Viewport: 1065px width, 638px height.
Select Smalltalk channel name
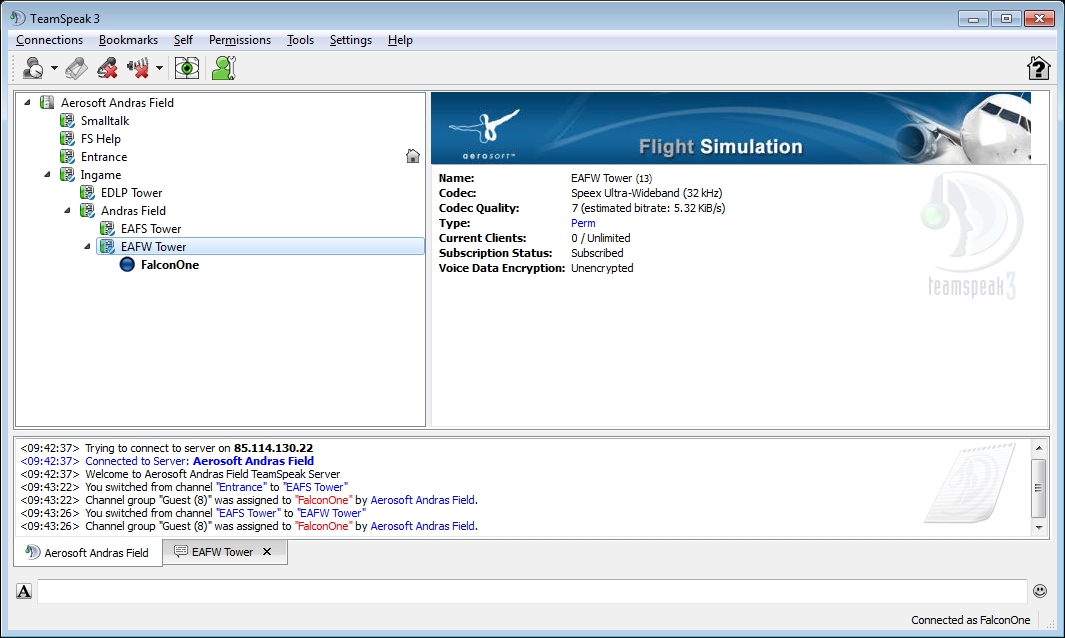(x=105, y=120)
